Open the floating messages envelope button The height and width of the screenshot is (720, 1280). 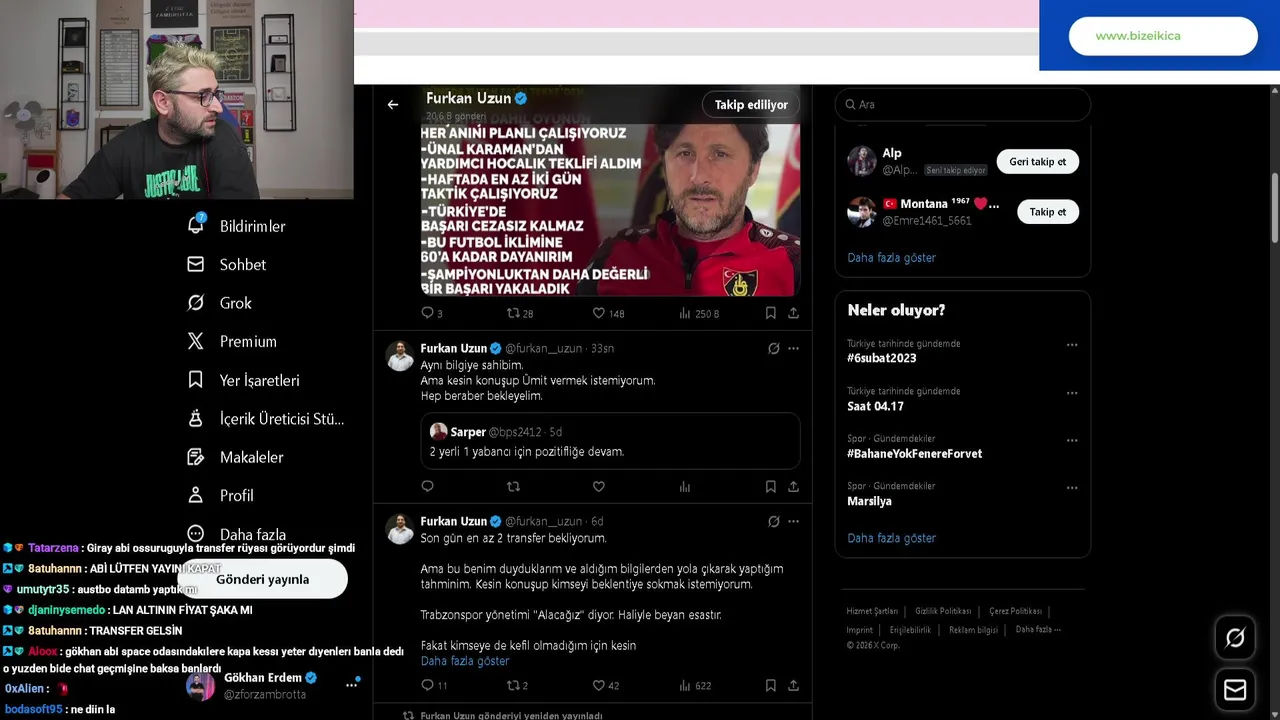pos(1235,690)
